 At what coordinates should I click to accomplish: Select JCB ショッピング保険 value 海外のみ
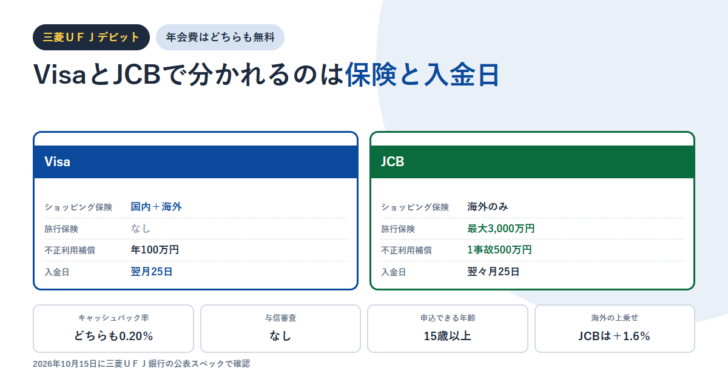click(x=488, y=207)
